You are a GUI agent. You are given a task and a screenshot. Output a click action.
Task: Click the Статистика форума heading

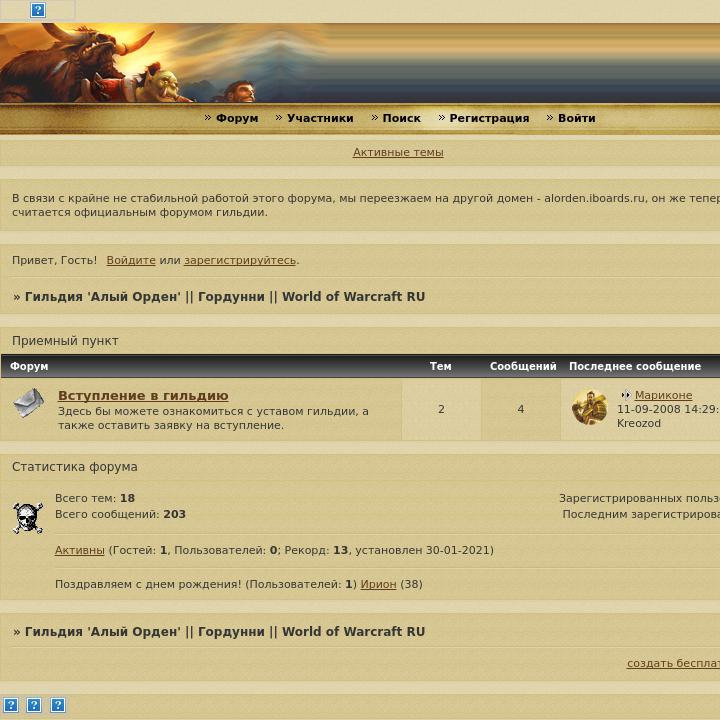tap(75, 467)
